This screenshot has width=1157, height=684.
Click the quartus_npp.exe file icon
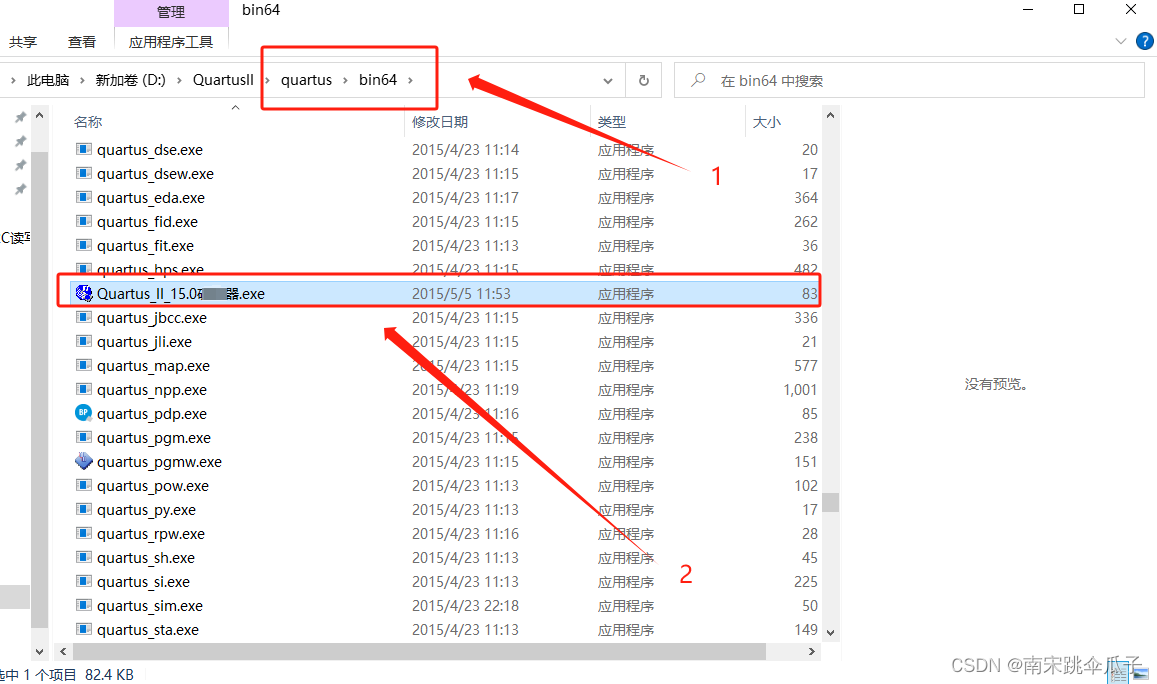tap(84, 389)
